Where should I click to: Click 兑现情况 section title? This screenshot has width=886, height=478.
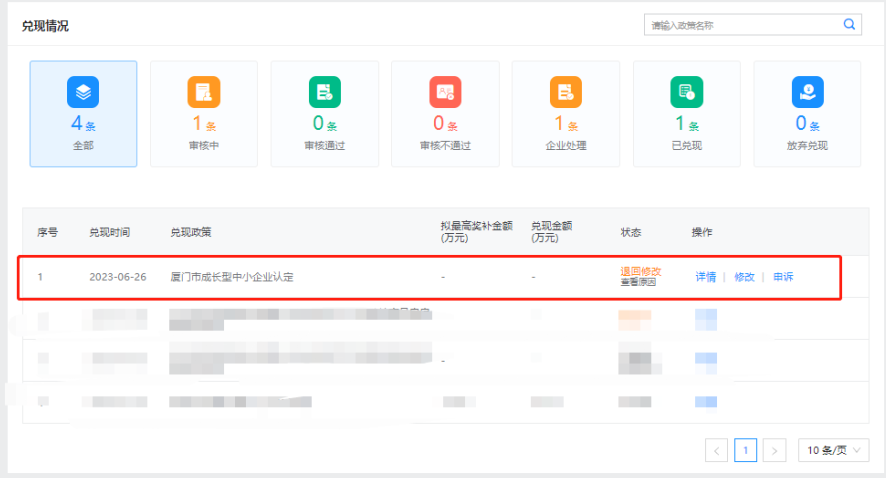(x=45, y=26)
